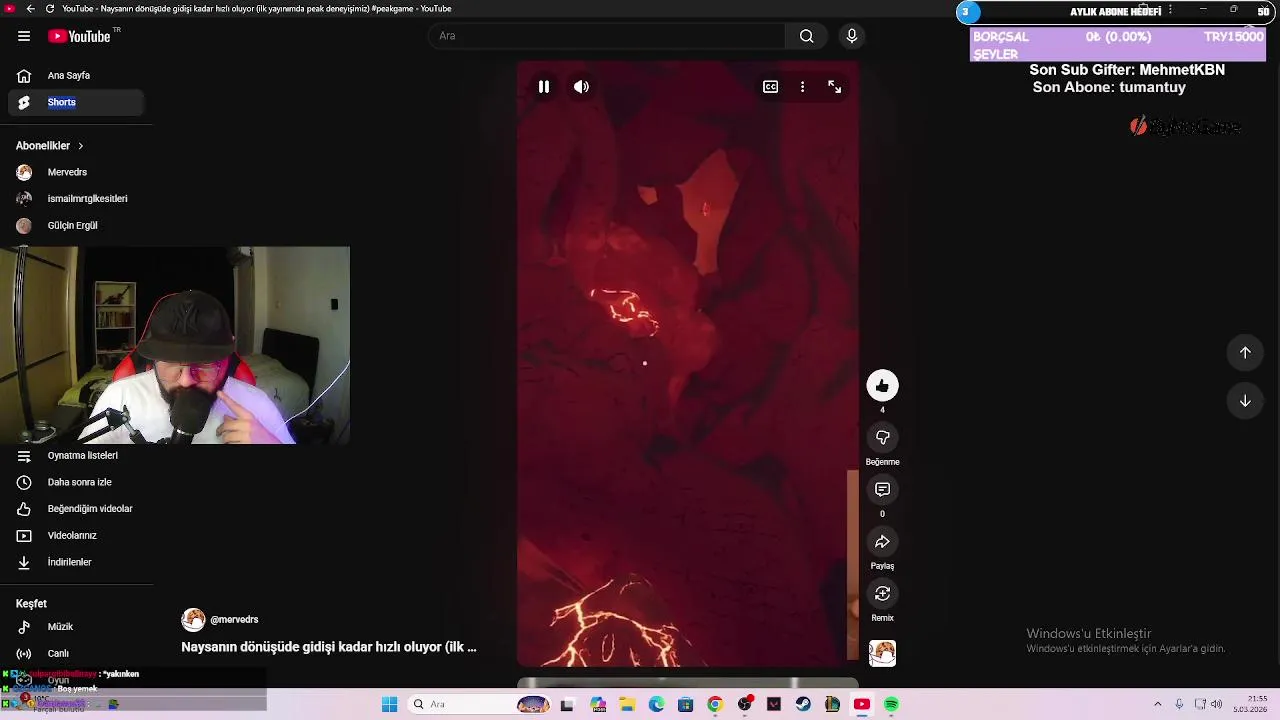
Task: Open the YouTube app on the taskbar
Action: pos(861,704)
